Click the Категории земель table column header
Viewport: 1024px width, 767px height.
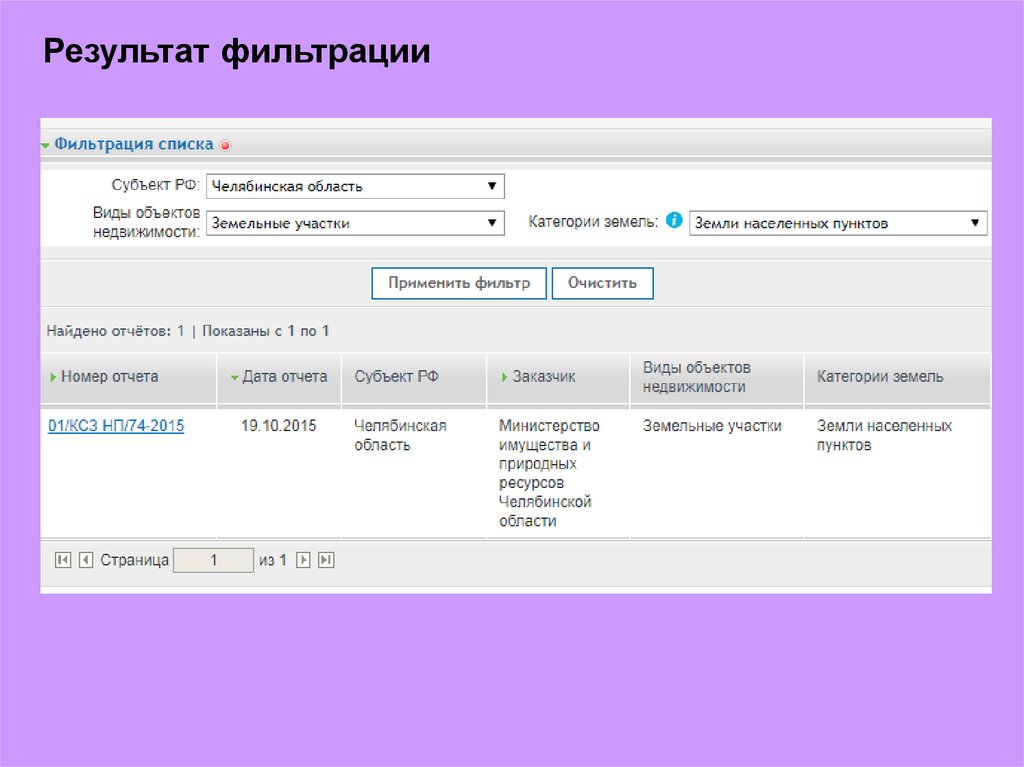pyautogui.click(x=879, y=377)
